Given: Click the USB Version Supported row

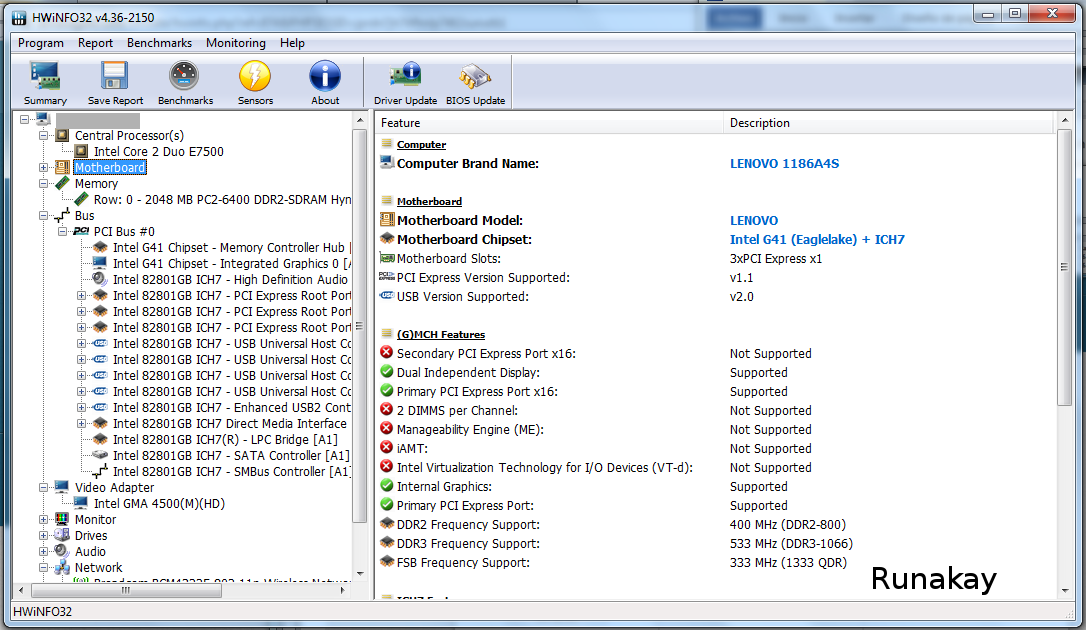Looking at the screenshot, I should [716, 297].
